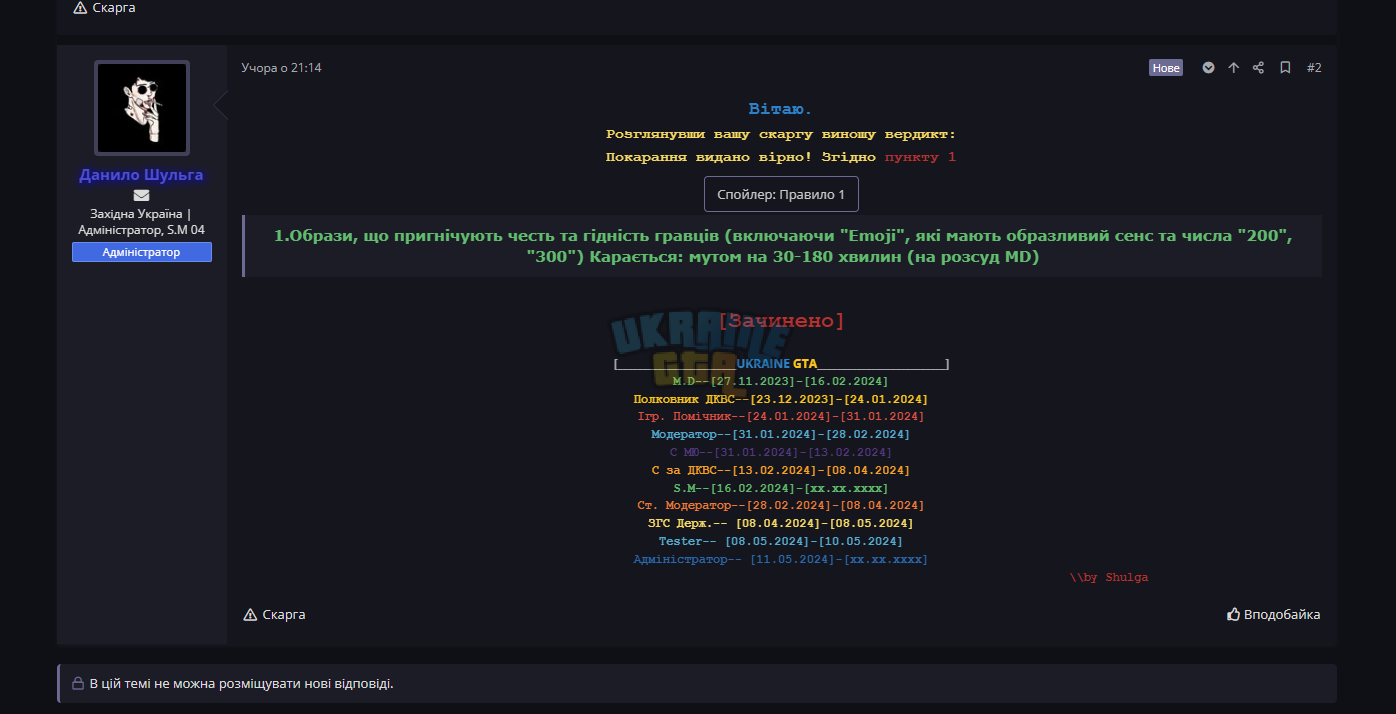The width and height of the screenshot is (1396, 714).
Task: Click the 'Вітаю.' greeting text
Action: (781, 108)
